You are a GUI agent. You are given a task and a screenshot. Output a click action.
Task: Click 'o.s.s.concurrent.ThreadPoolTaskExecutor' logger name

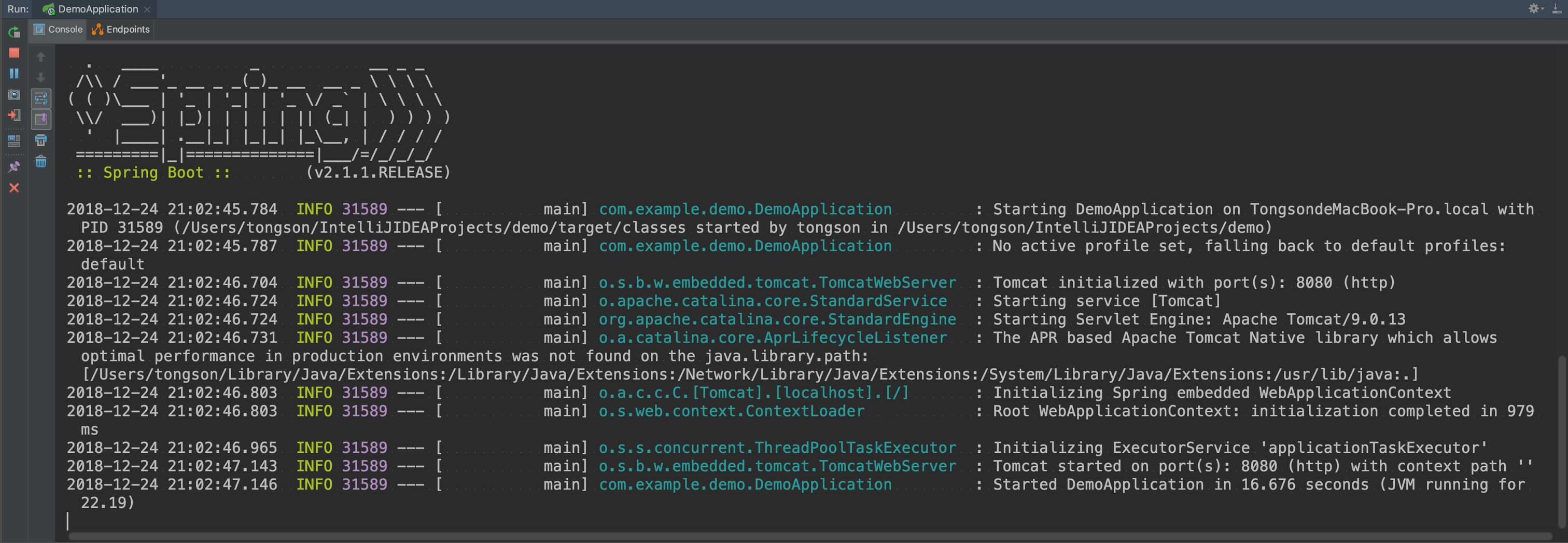click(x=777, y=448)
